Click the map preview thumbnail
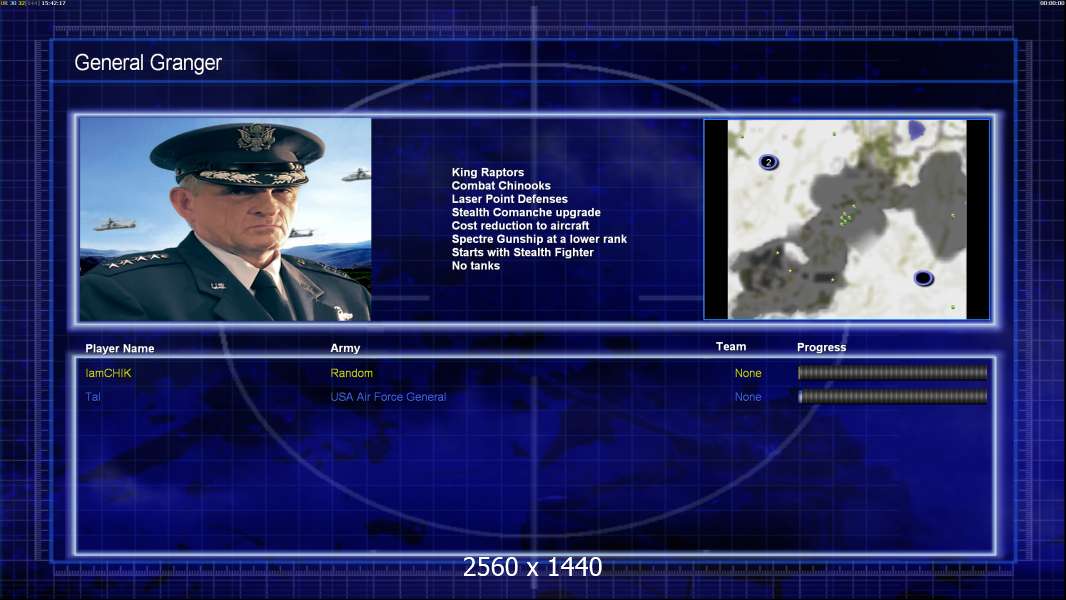The image size is (1066, 600). click(846, 219)
